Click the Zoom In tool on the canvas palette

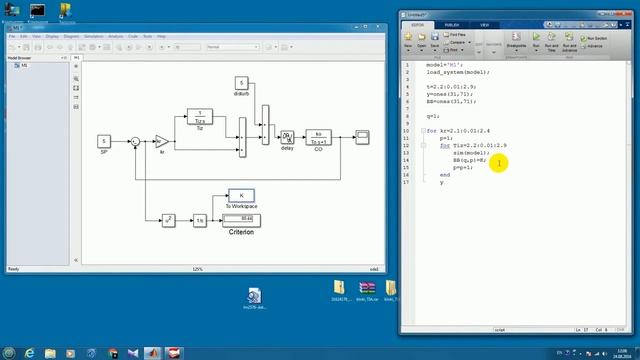pyautogui.click(x=76, y=78)
